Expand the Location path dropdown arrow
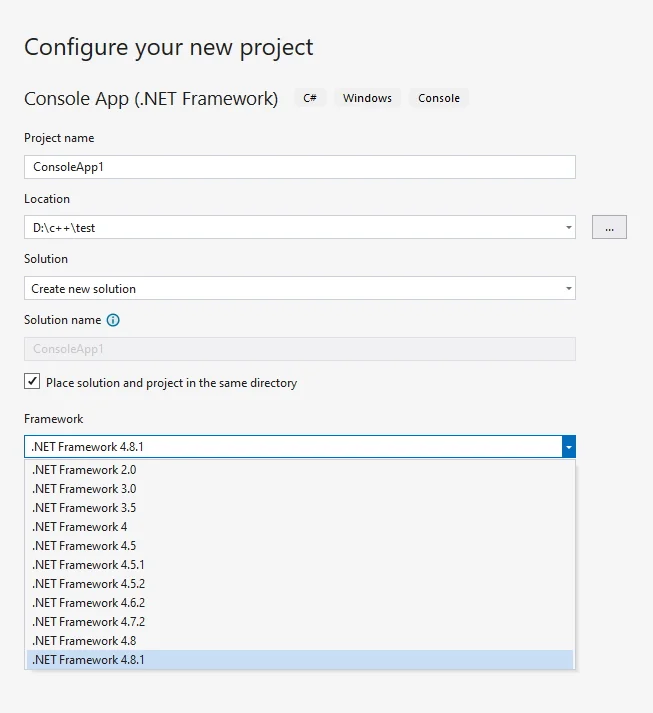The image size is (653, 713). [x=568, y=227]
